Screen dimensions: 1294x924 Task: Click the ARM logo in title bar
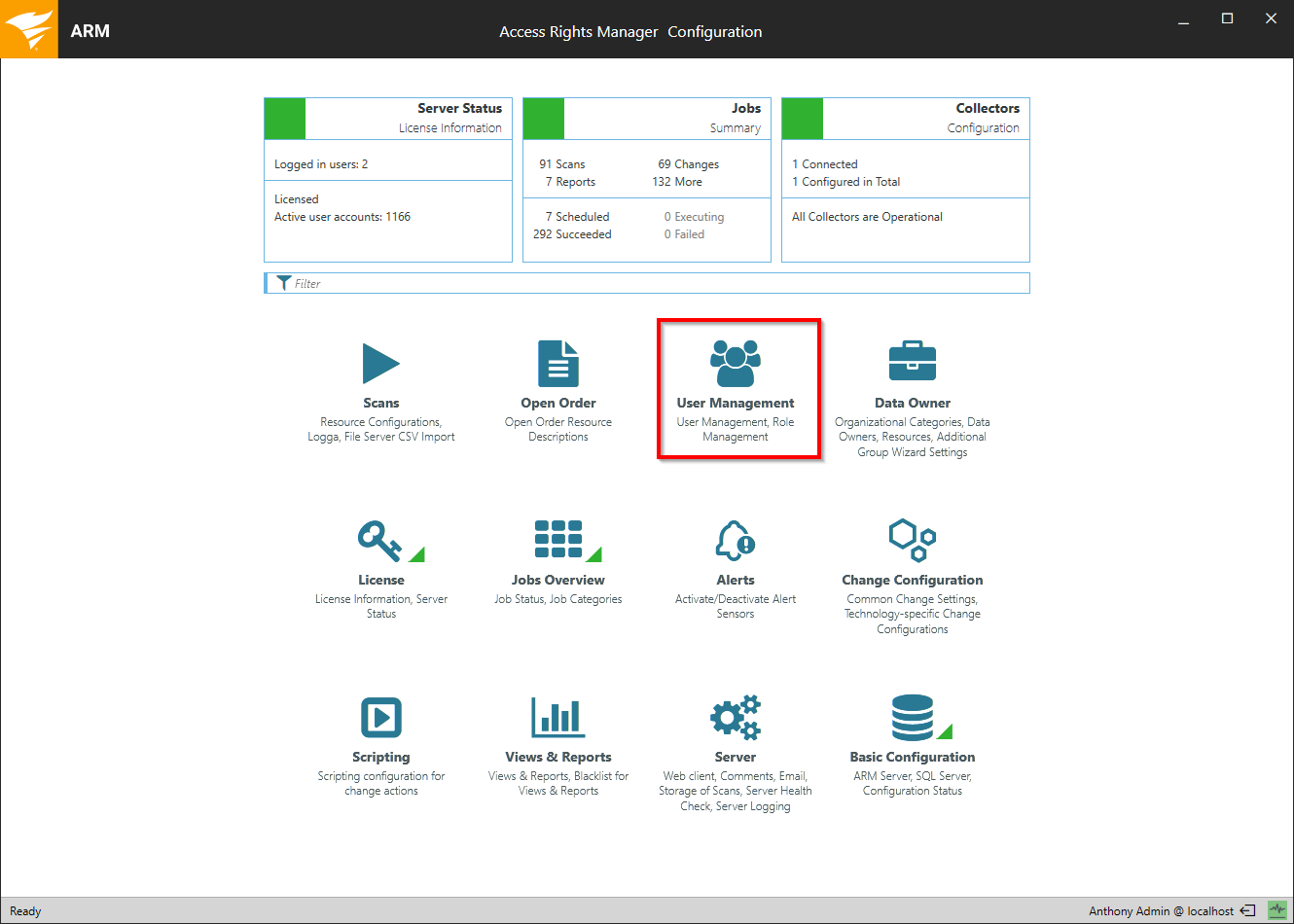pos(29,29)
